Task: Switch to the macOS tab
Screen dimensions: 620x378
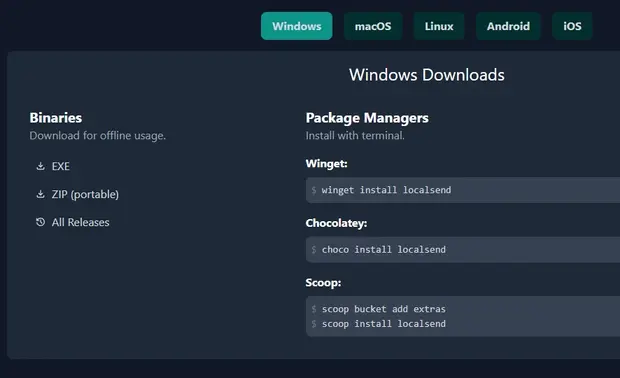Action: 373,26
